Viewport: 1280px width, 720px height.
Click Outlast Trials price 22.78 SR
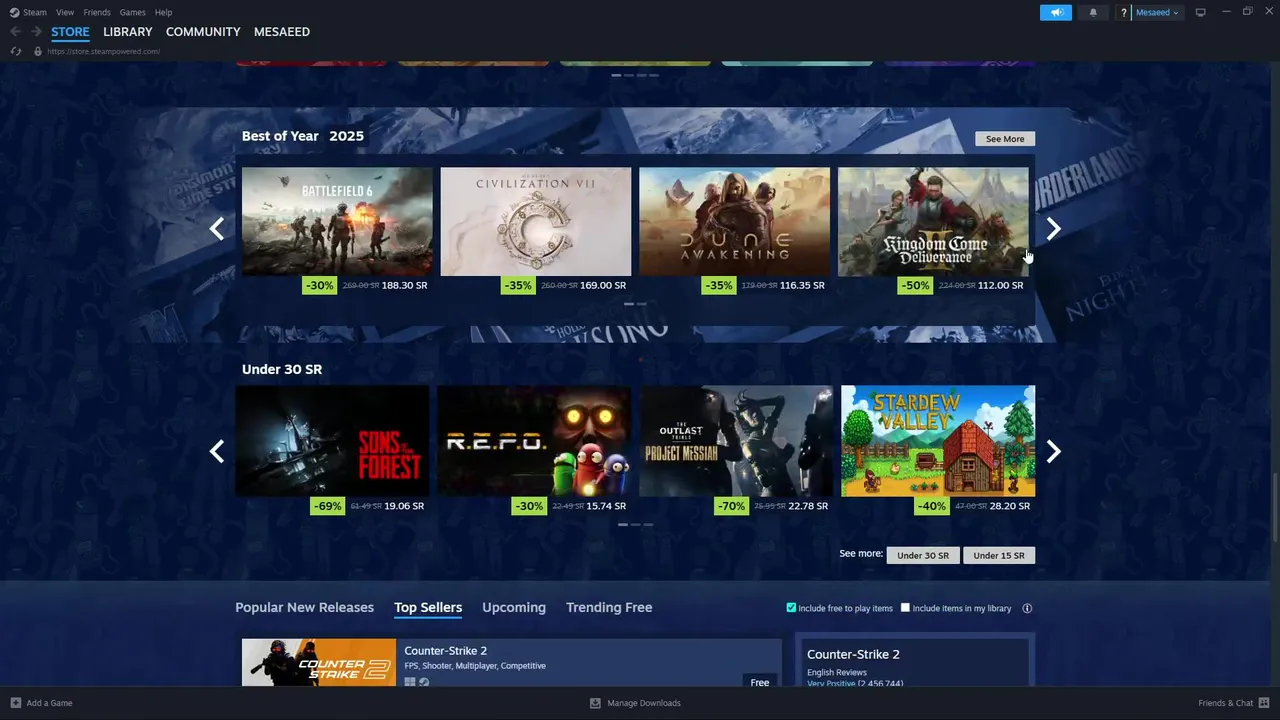tap(808, 506)
